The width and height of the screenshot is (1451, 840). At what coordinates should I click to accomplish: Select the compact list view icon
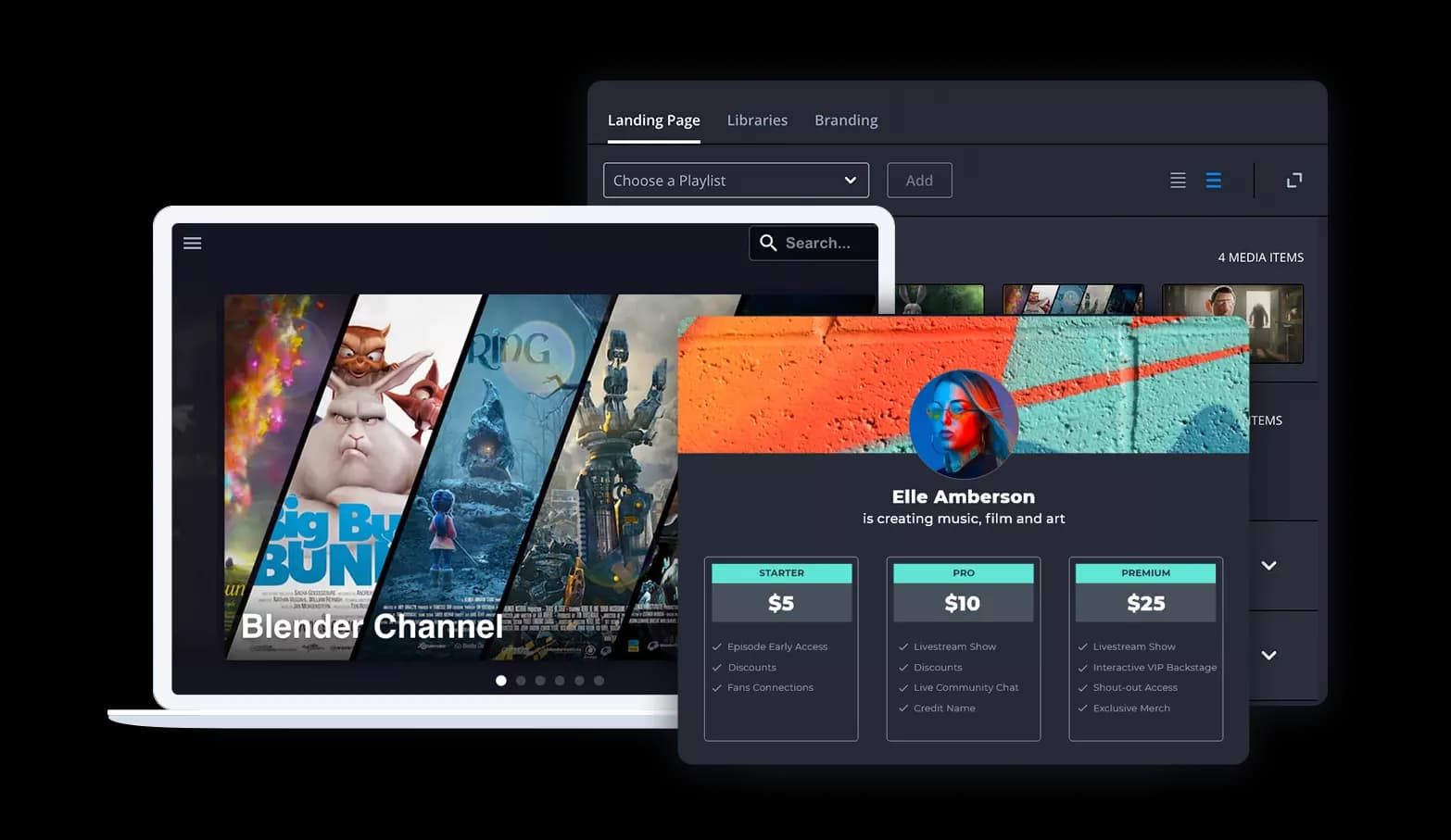click(x=1178, y=180)
